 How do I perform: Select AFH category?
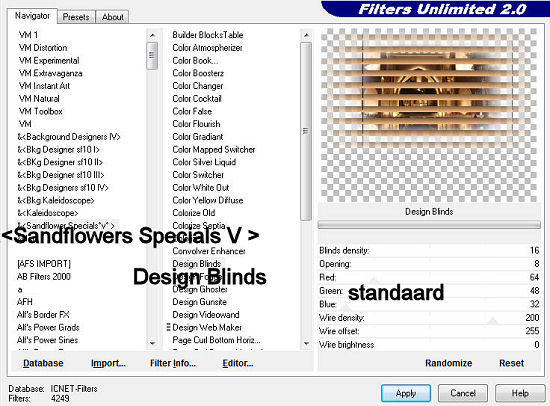click(x=25, y=302)
